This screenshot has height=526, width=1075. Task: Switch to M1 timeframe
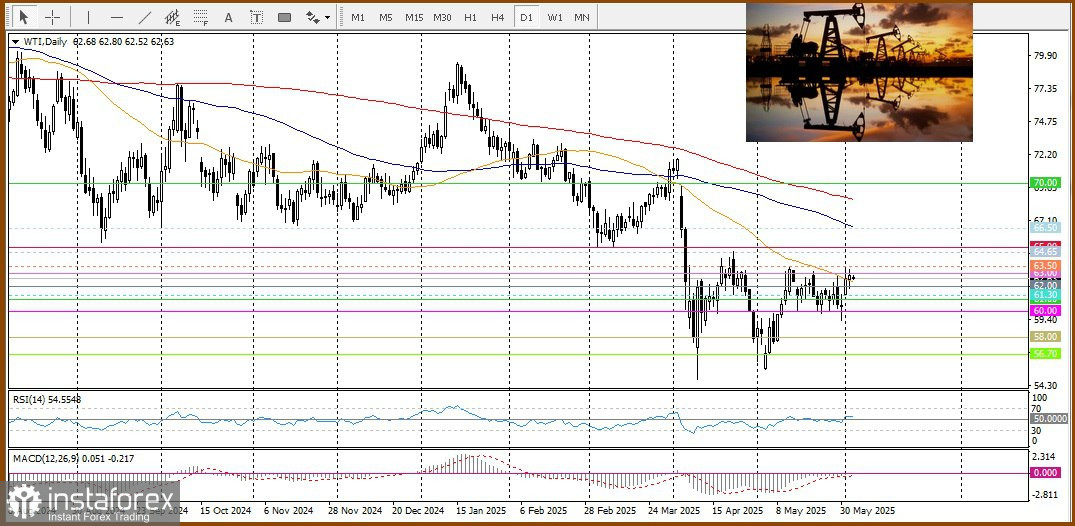[358, 17]
